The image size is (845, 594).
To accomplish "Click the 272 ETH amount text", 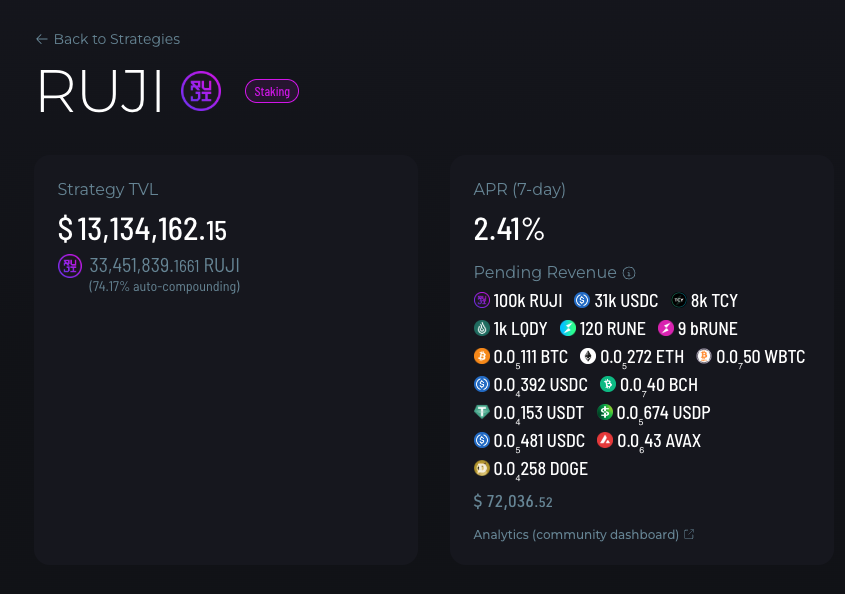I will (642, 357).
